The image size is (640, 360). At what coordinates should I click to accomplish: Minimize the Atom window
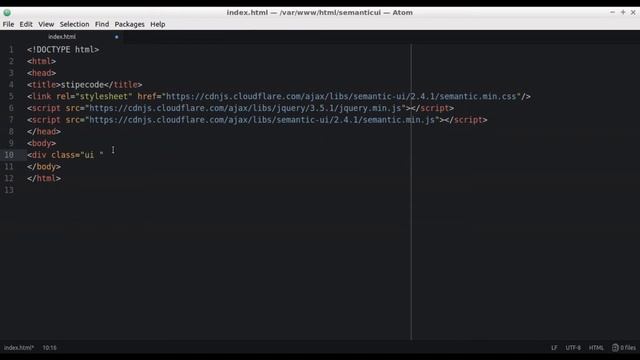coord(612,13)
